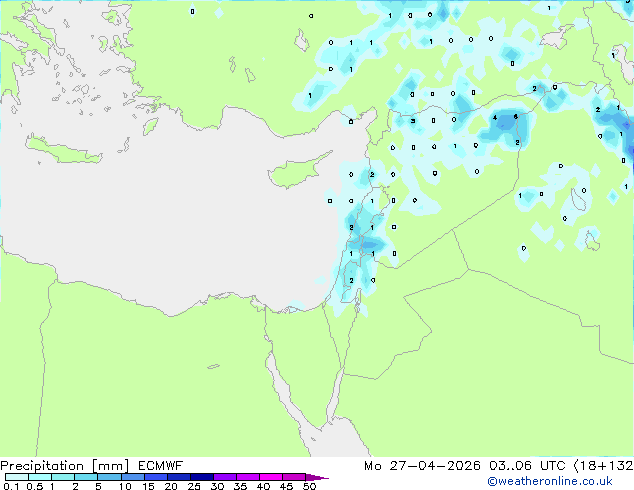634x490 pixels.
Task: Click the '3' precipitation value on map
Action: (x=413, y=120)
